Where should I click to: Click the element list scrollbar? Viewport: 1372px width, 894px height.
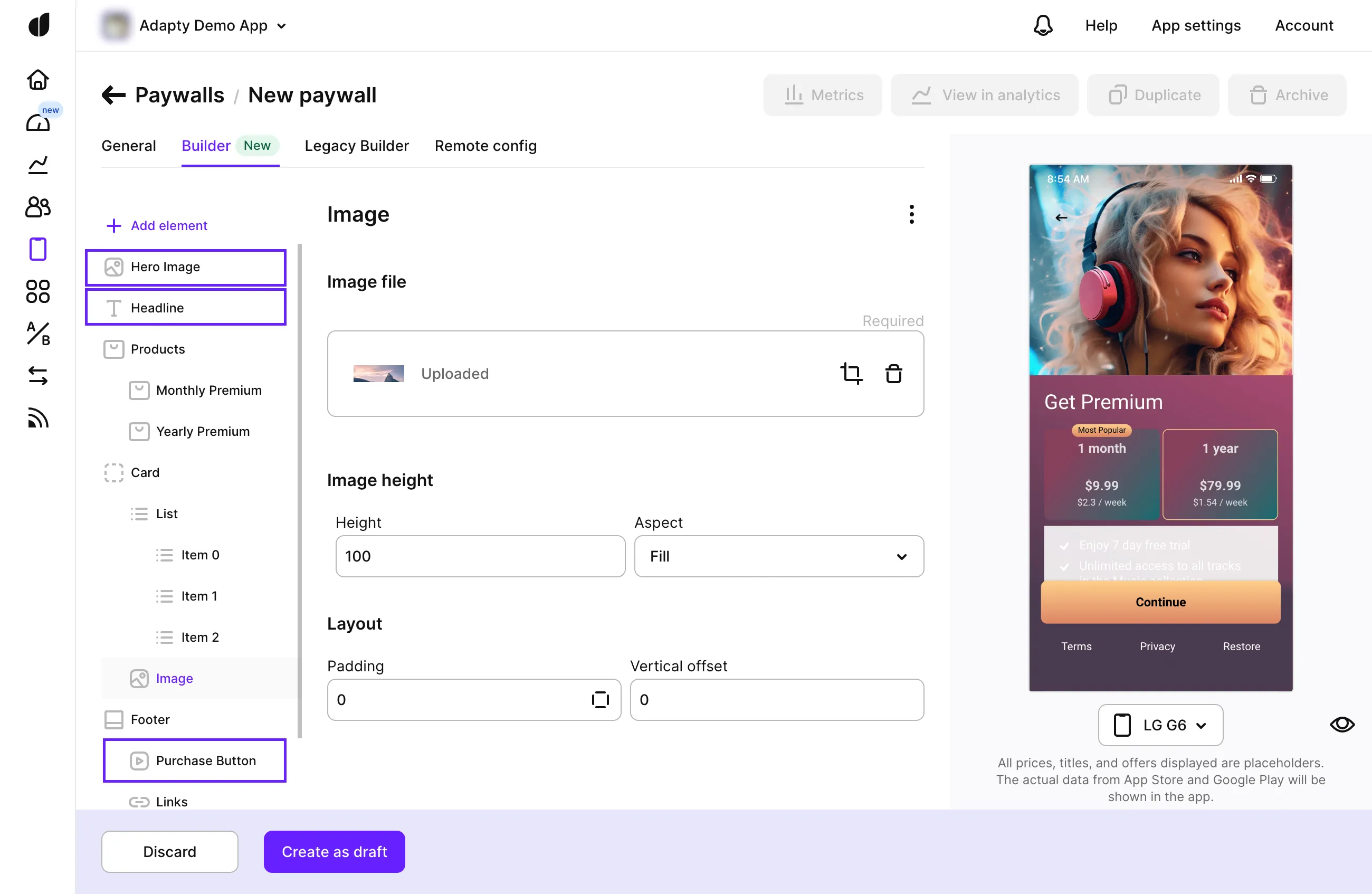coord(299,490)
